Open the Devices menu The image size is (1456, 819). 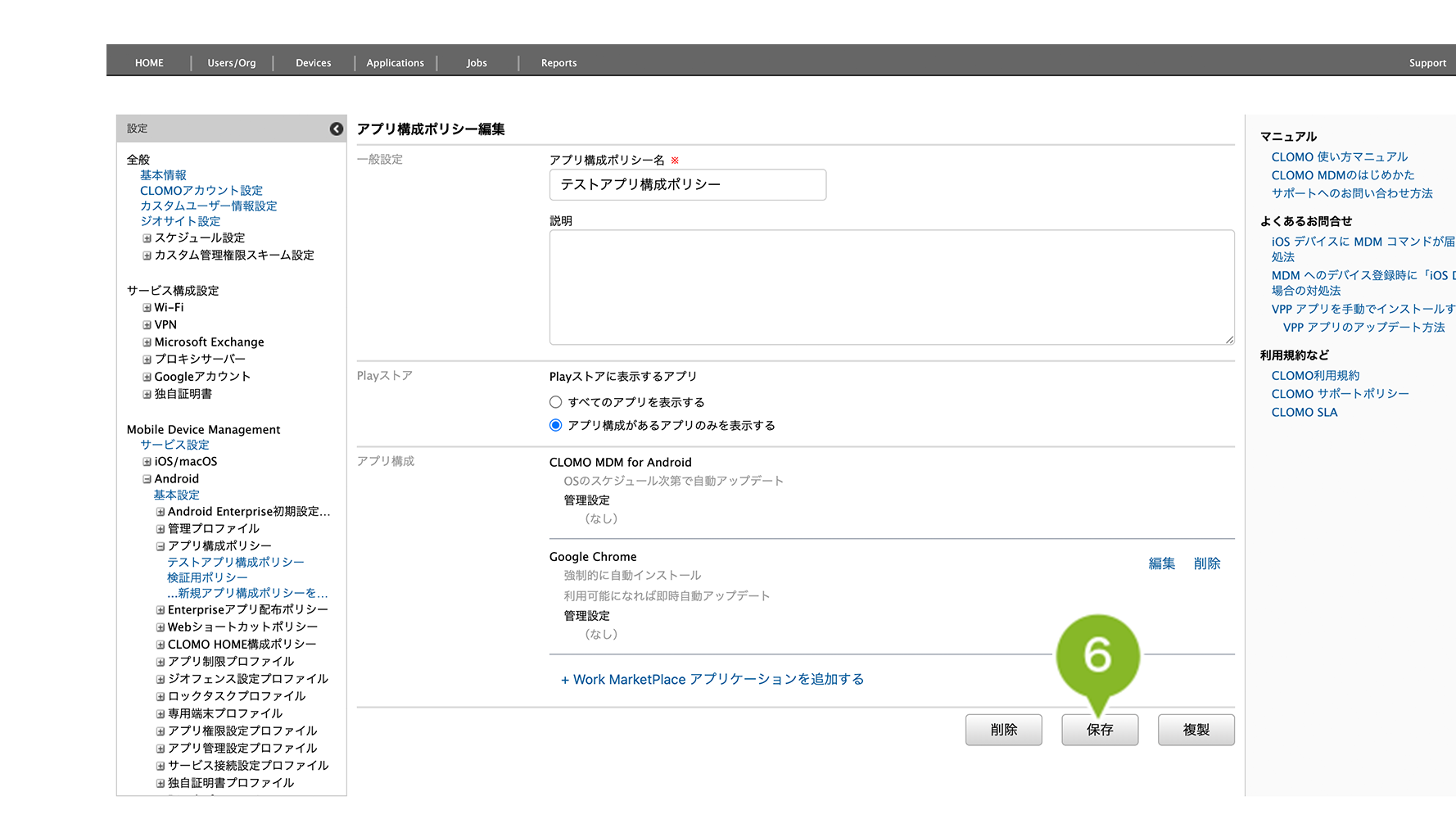[313, 63]
